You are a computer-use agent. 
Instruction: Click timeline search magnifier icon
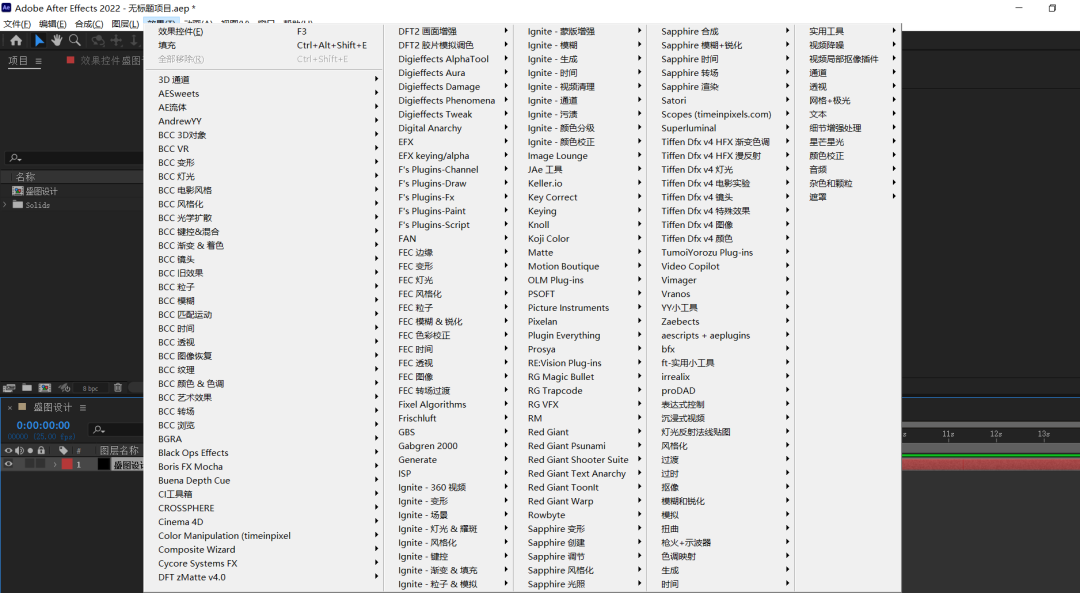click(98, 429)
